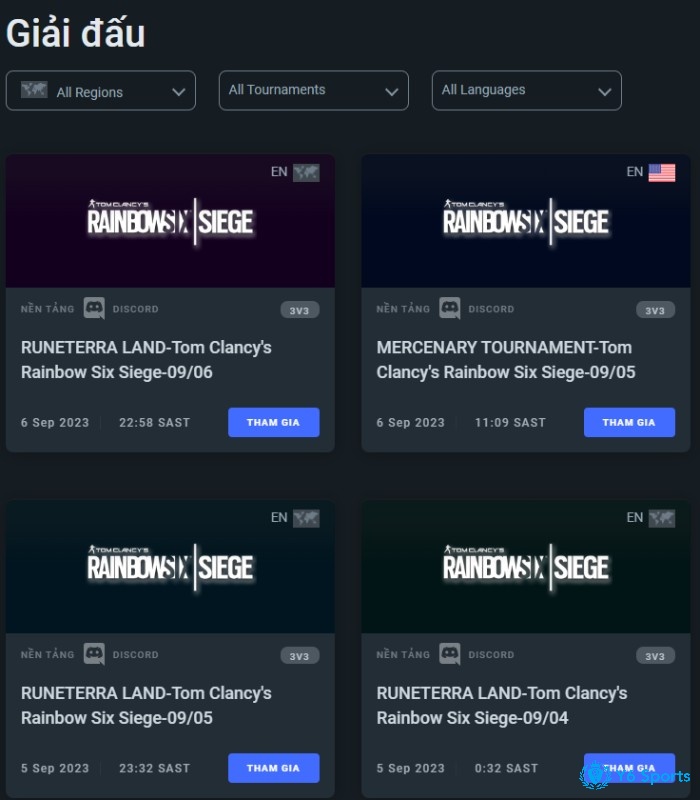700x800 pixels.
Task: Click EN language label on RUNETERRA LAND 09/05 card
Action: pyautogui.click(x=279, y=518)
